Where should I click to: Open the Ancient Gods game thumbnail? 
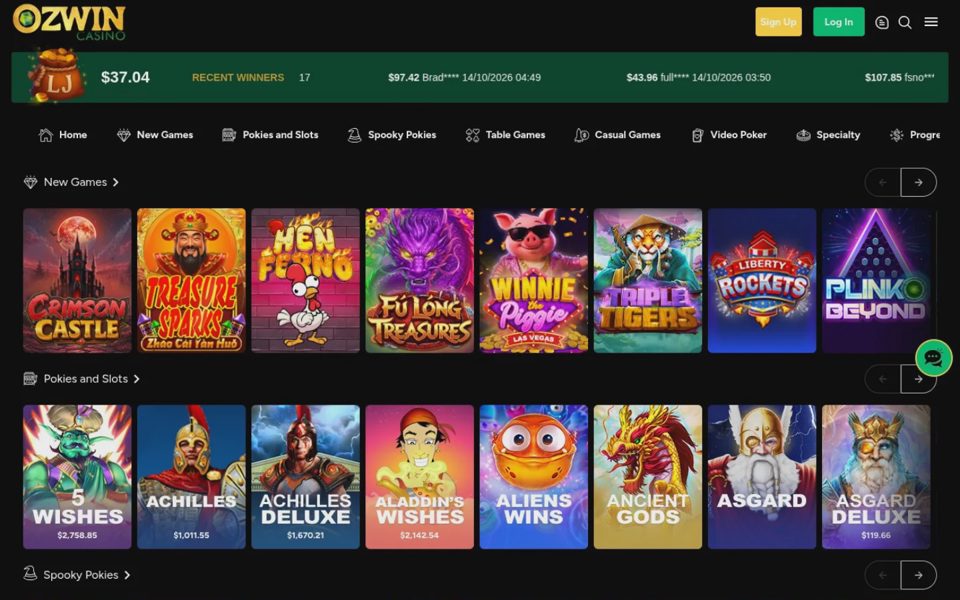pos(648,477)
